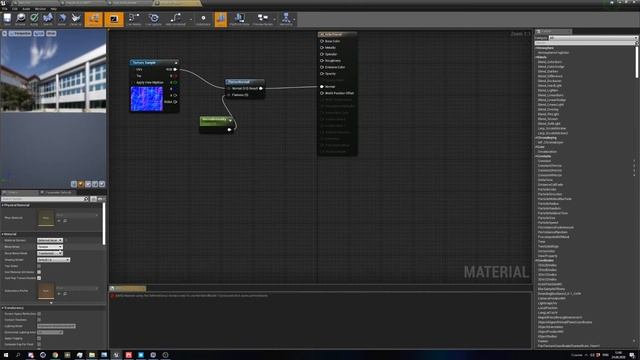Switch to the Details panel tab
Image resolution: width=640 pixels, height=360 pixels.
19,192
